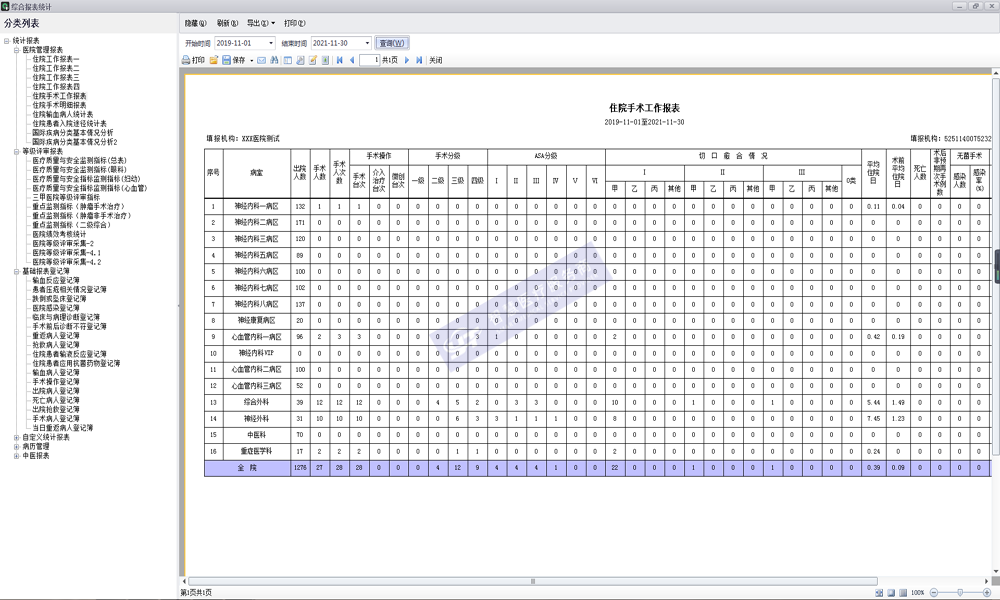Click the 查询 button
This screenshot has height=600, width=1000.
pyautogui.click(x=392, y=43)
